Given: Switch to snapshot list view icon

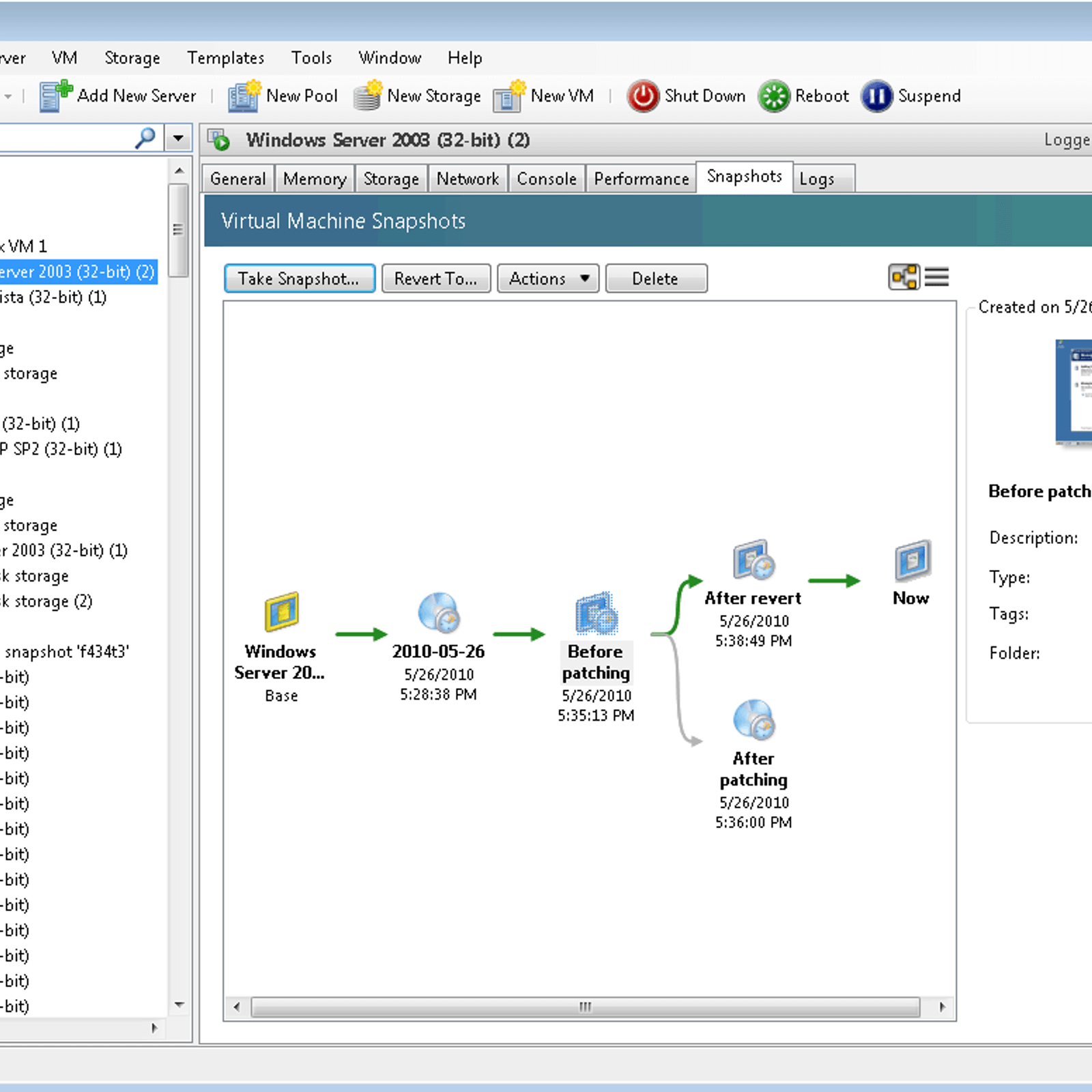Looking at the screenshot, I should tap(937, 277).
